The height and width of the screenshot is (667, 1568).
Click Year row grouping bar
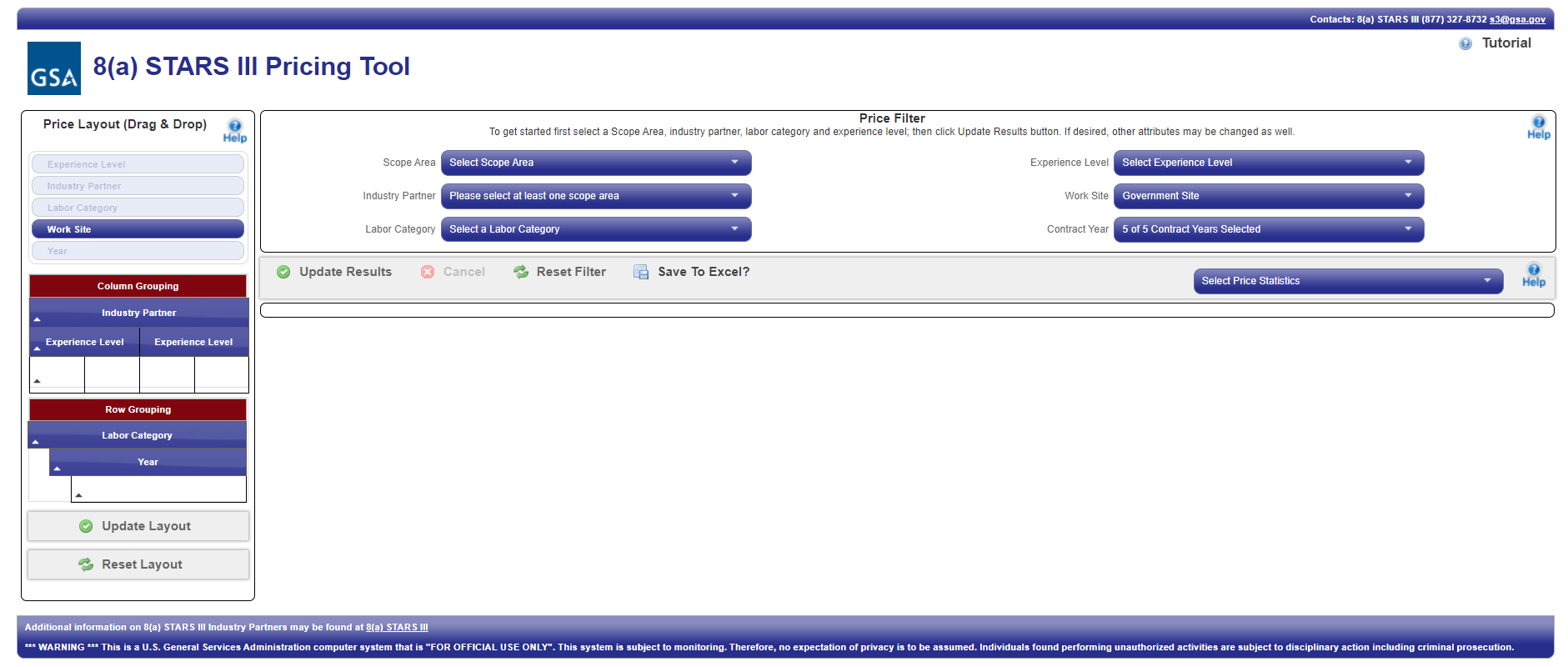[x=148, y=462]
